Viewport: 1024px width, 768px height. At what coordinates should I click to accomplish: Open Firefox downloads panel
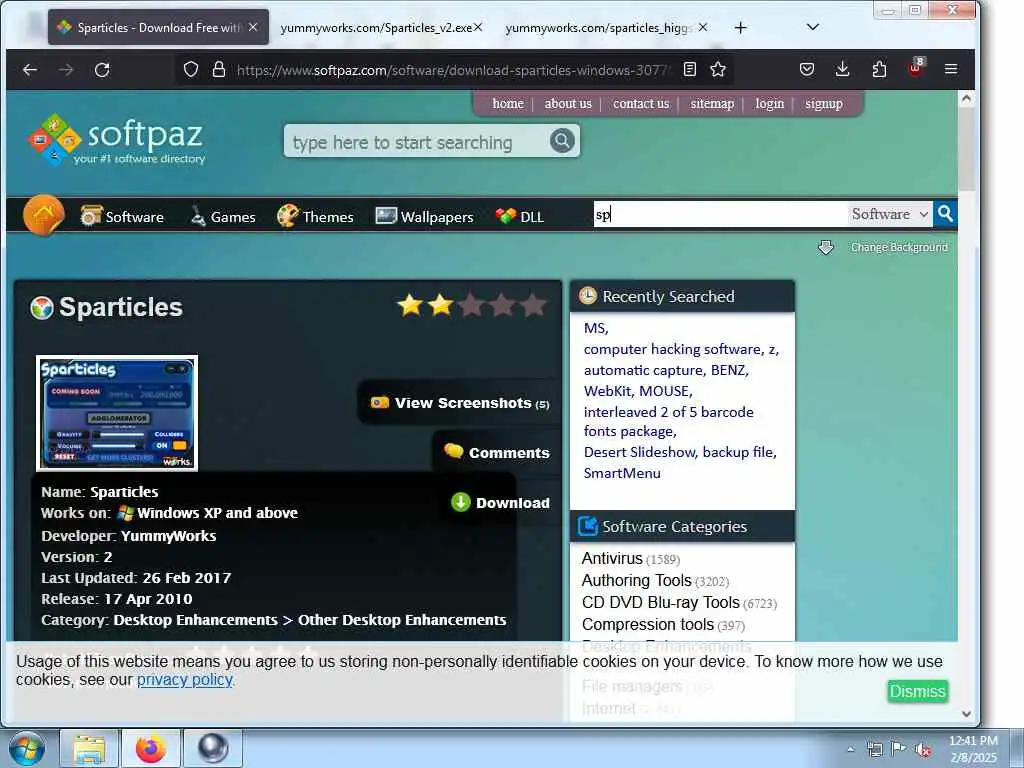[842, 69]
